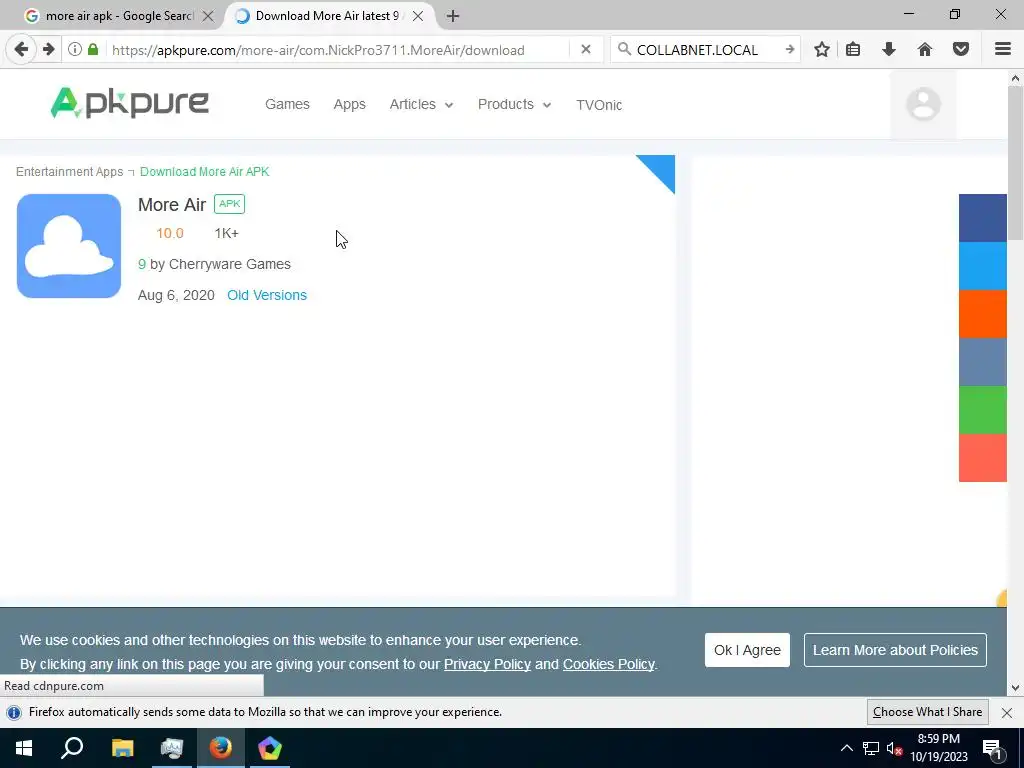Open the user account avatar icon
Image resolution: width=1024 pixels, height=768 pixels.
[923, 104]
